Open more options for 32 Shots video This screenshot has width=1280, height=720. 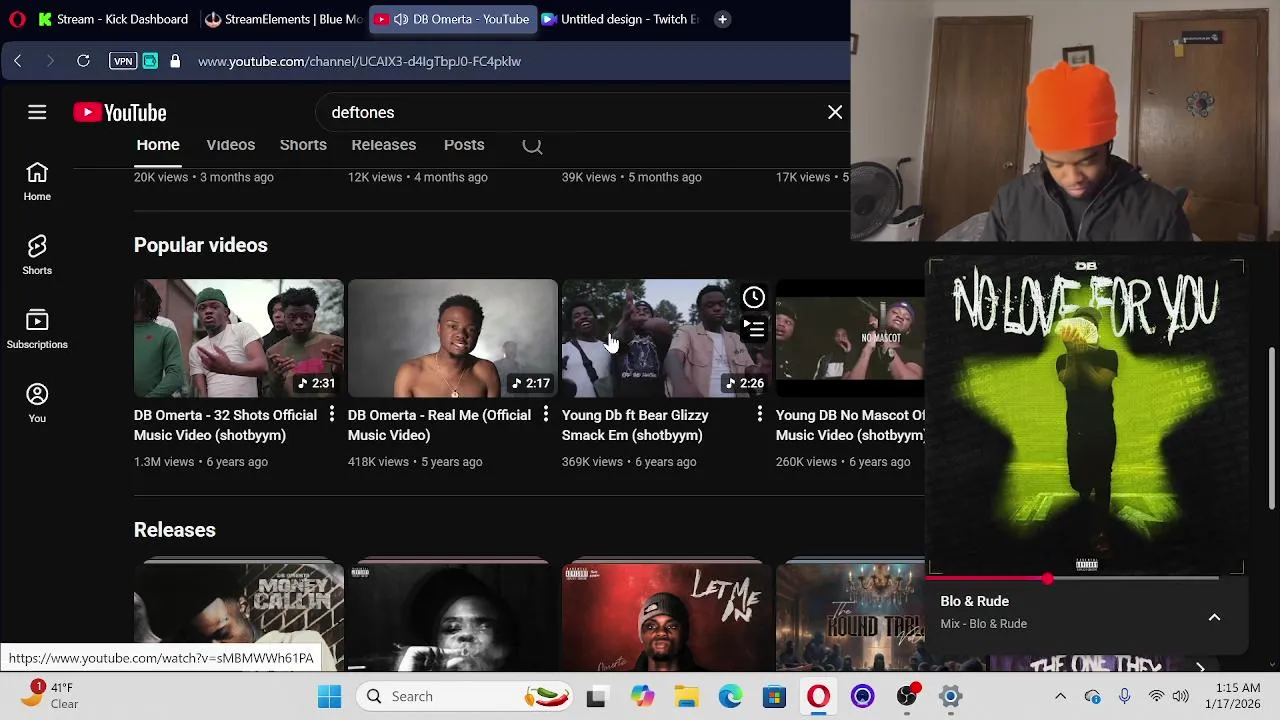[331, 414]
